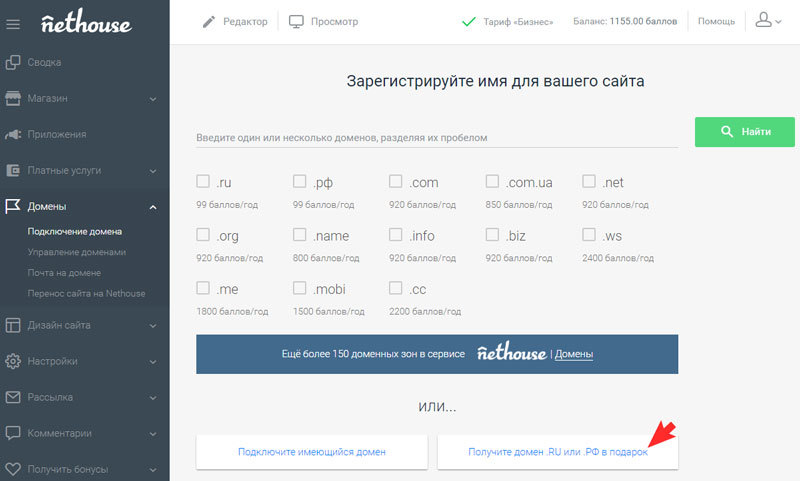The width and height of the screenshot is (800, 481).
Task: Click the Nethouse logo in blue banner
Action: [x=512, y=352]
